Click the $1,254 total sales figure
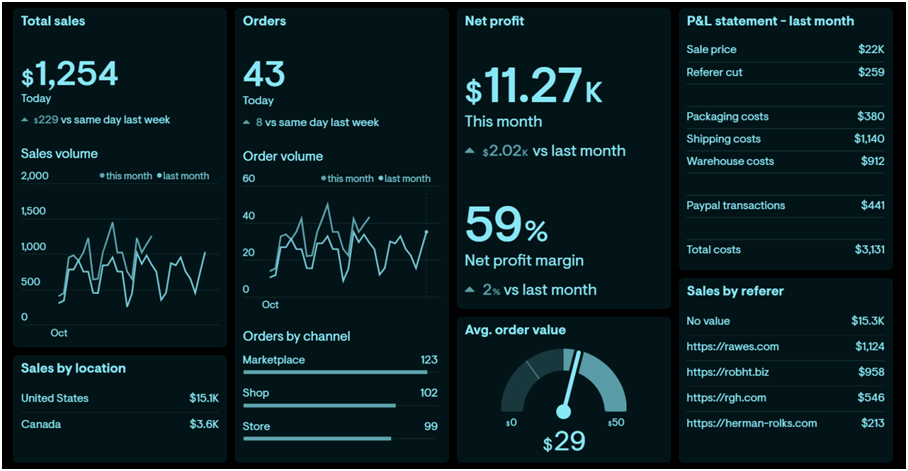 point(69,74)
